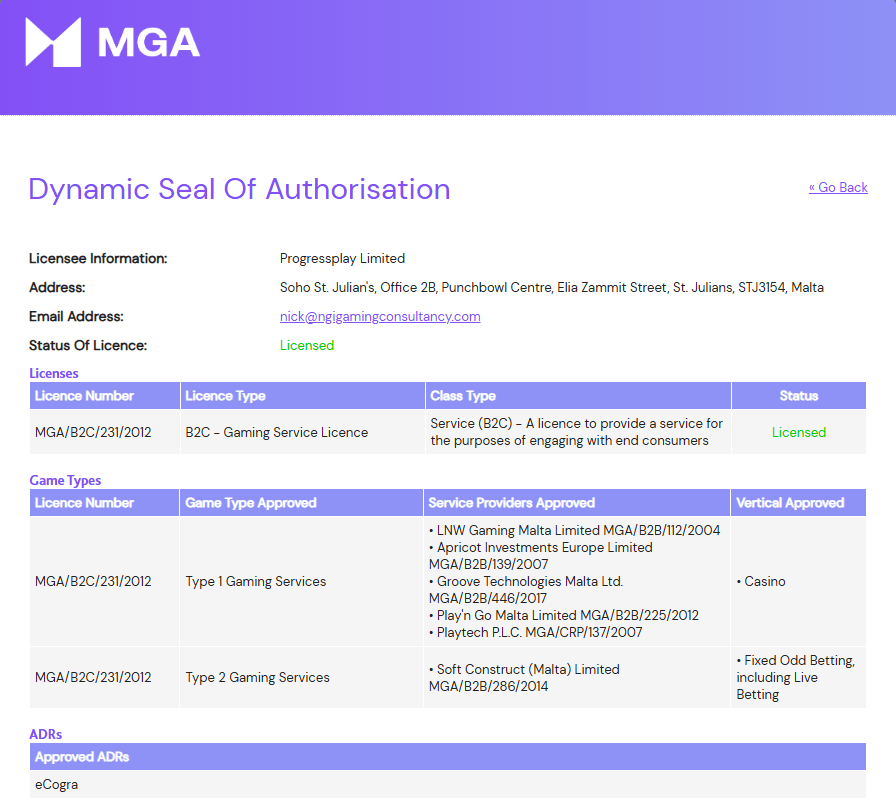Click the Licensee Information label
The width and height of the screenshot is (896, 803).
coord(98,258)
